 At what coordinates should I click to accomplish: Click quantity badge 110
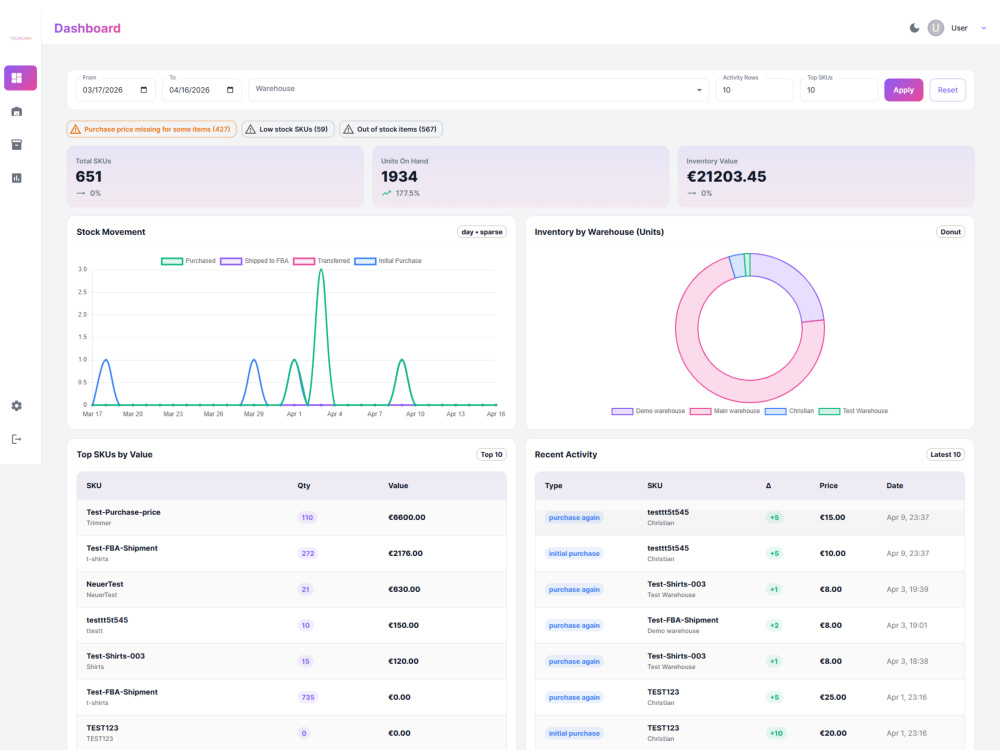[x=307, y=517]
